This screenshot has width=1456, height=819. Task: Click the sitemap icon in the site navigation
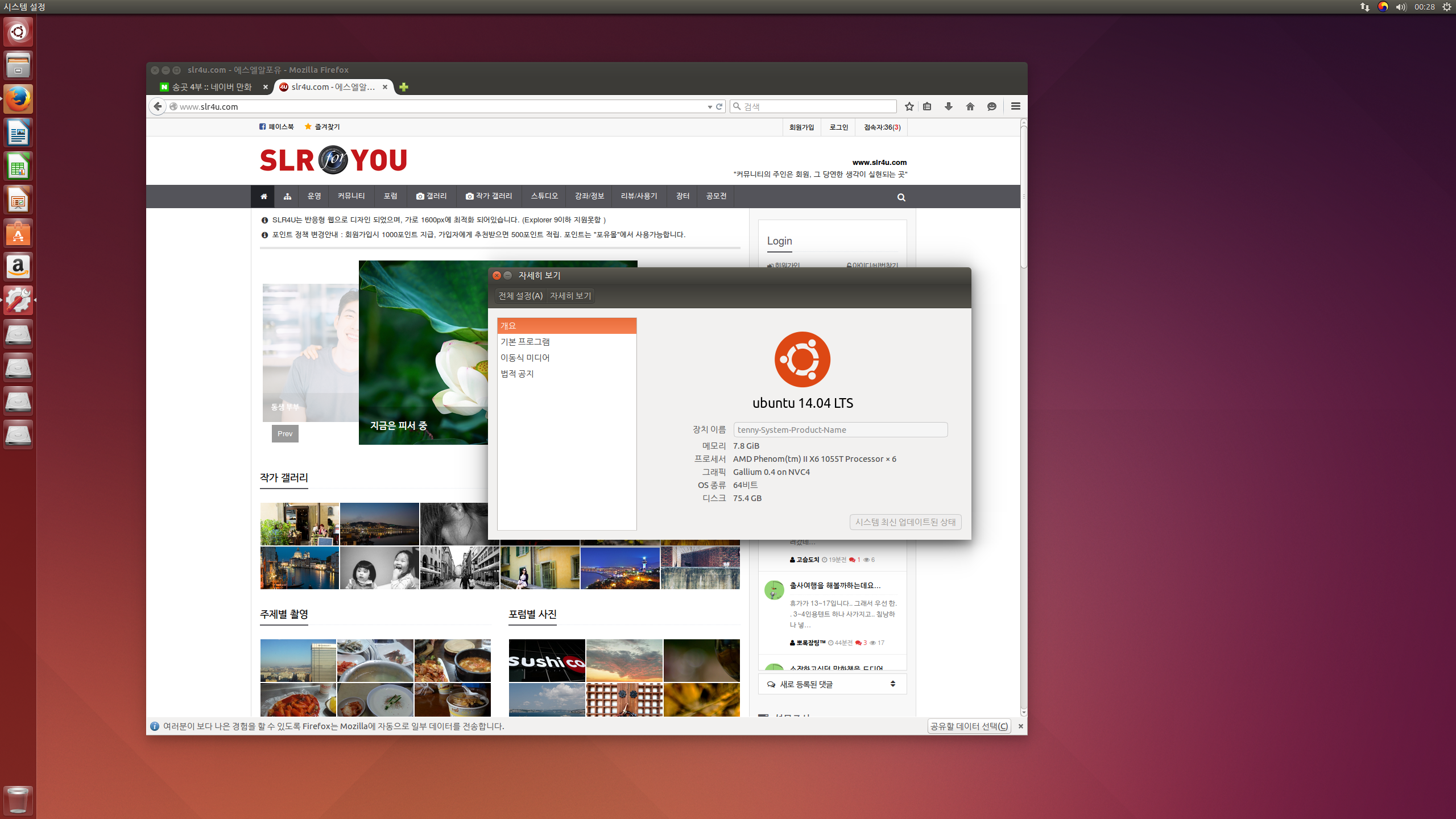[x=287, y=196]
